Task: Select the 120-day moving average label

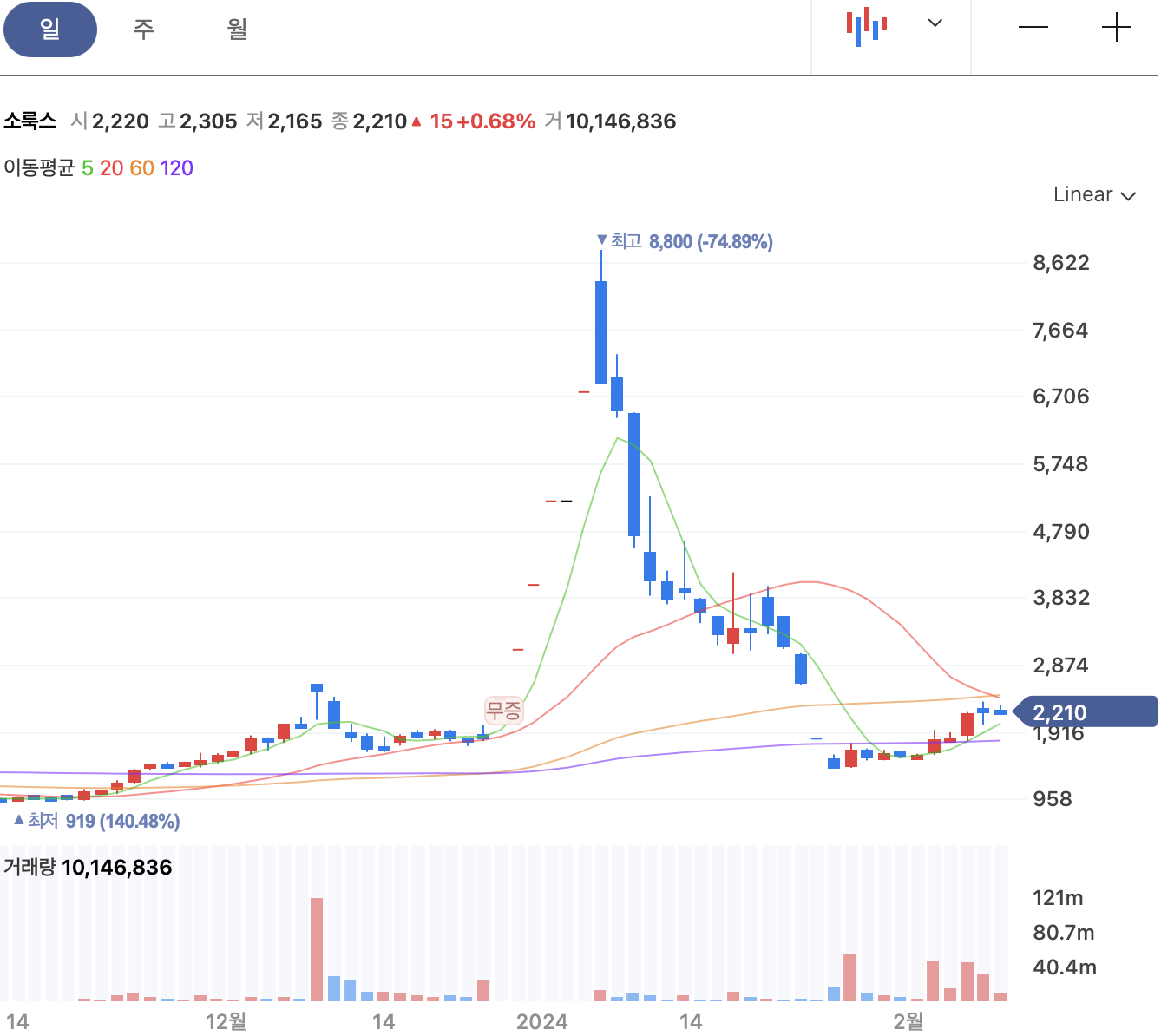Action: [177, 168]
